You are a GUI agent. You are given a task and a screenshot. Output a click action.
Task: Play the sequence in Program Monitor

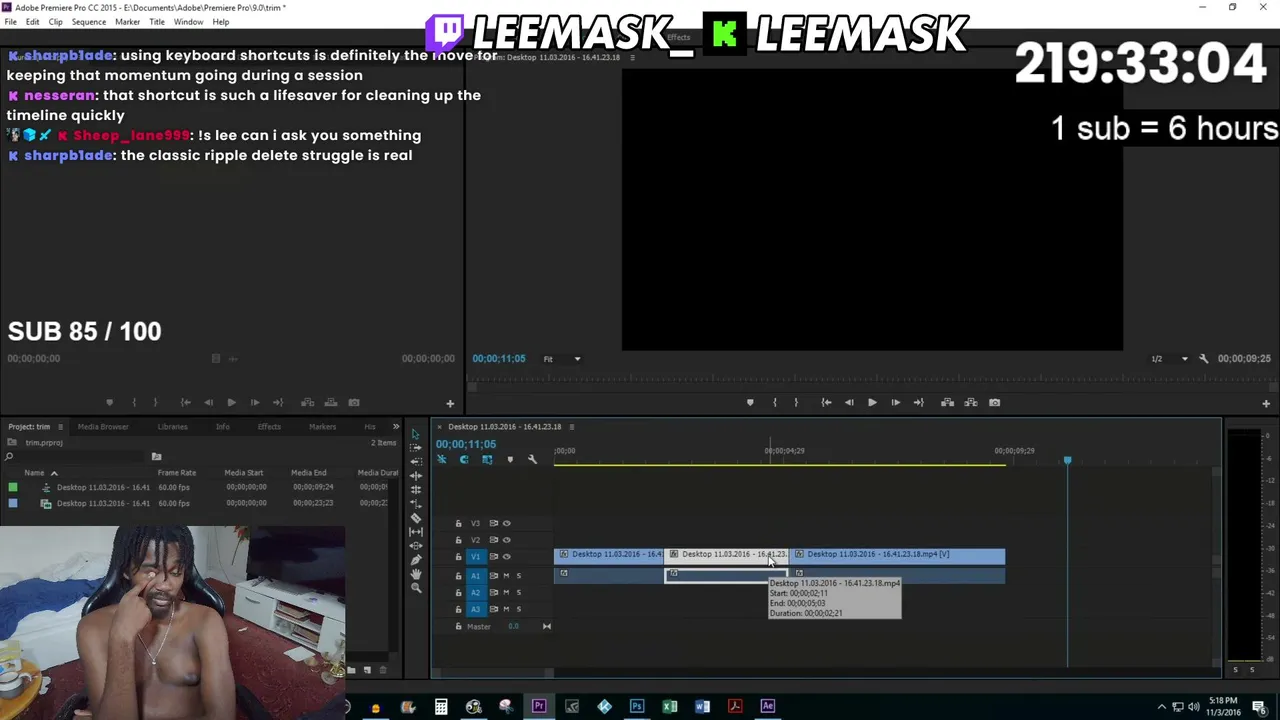(x=872, y=402)
